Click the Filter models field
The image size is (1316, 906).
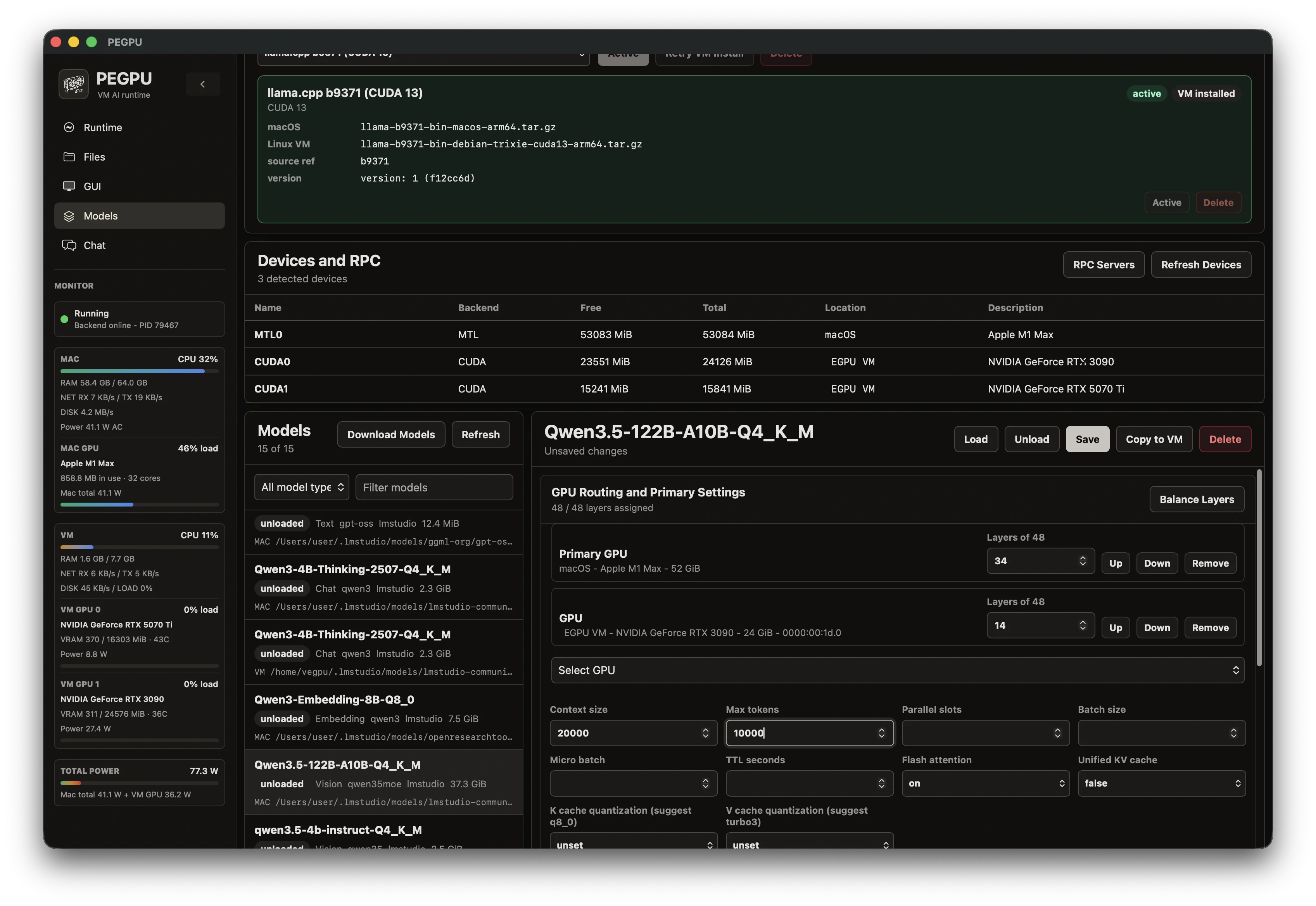point(434,487)
